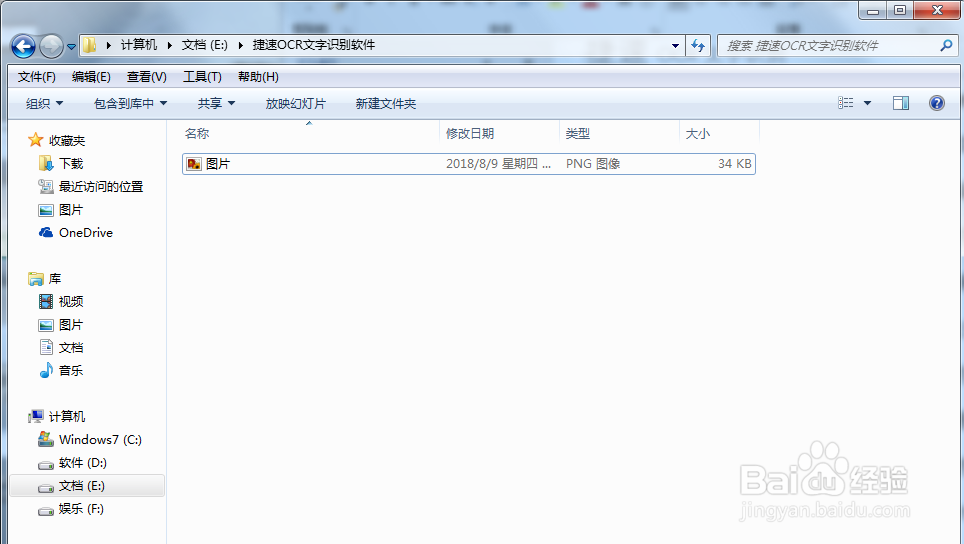
Task: Select 文档 (E:) in the address breadcrumb
Action: (x=205, y=45)
